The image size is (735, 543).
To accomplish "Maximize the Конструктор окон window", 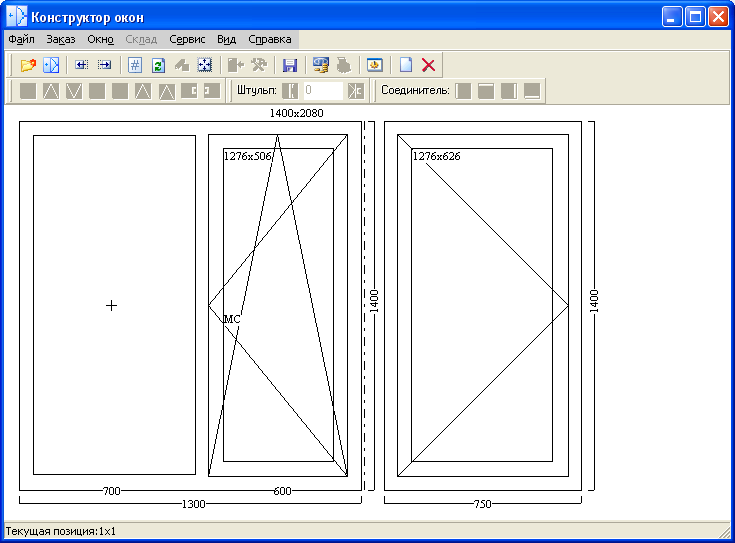I will coord(695,17).
